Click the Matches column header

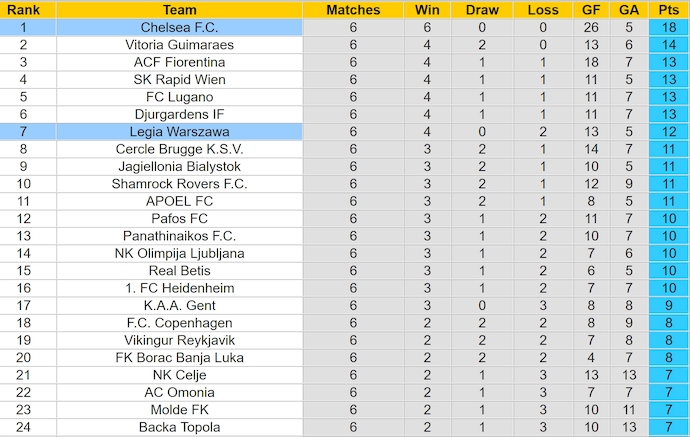pyautogui.click(x=353, y=10)
